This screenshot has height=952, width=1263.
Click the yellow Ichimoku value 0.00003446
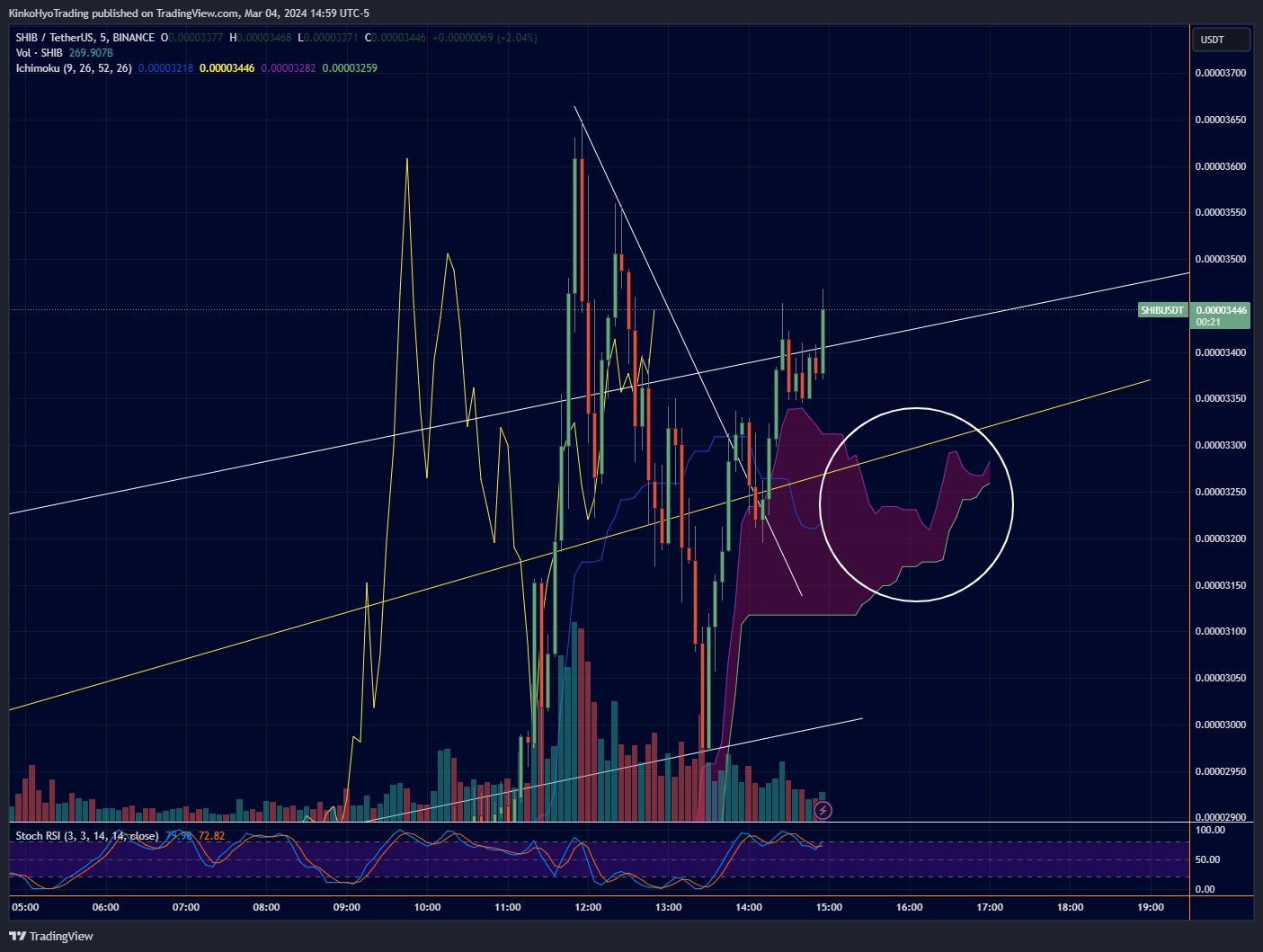(x=227, y=68)
